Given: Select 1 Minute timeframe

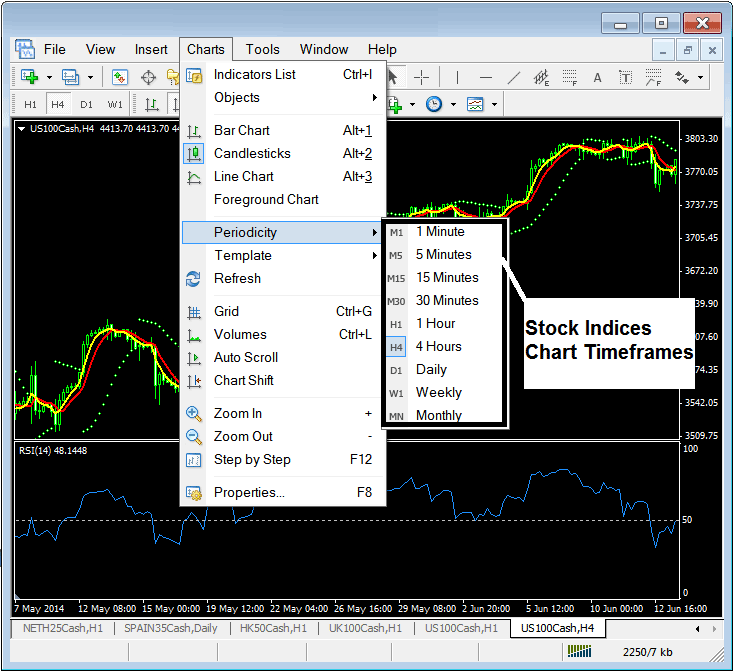Looking at the screenshot, I should click(443, 231).
